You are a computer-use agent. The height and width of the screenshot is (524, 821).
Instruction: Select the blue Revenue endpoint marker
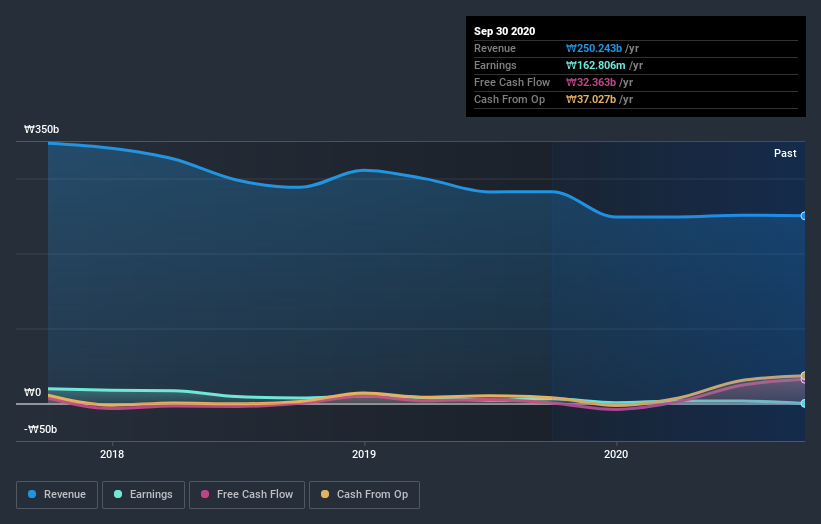804,216
